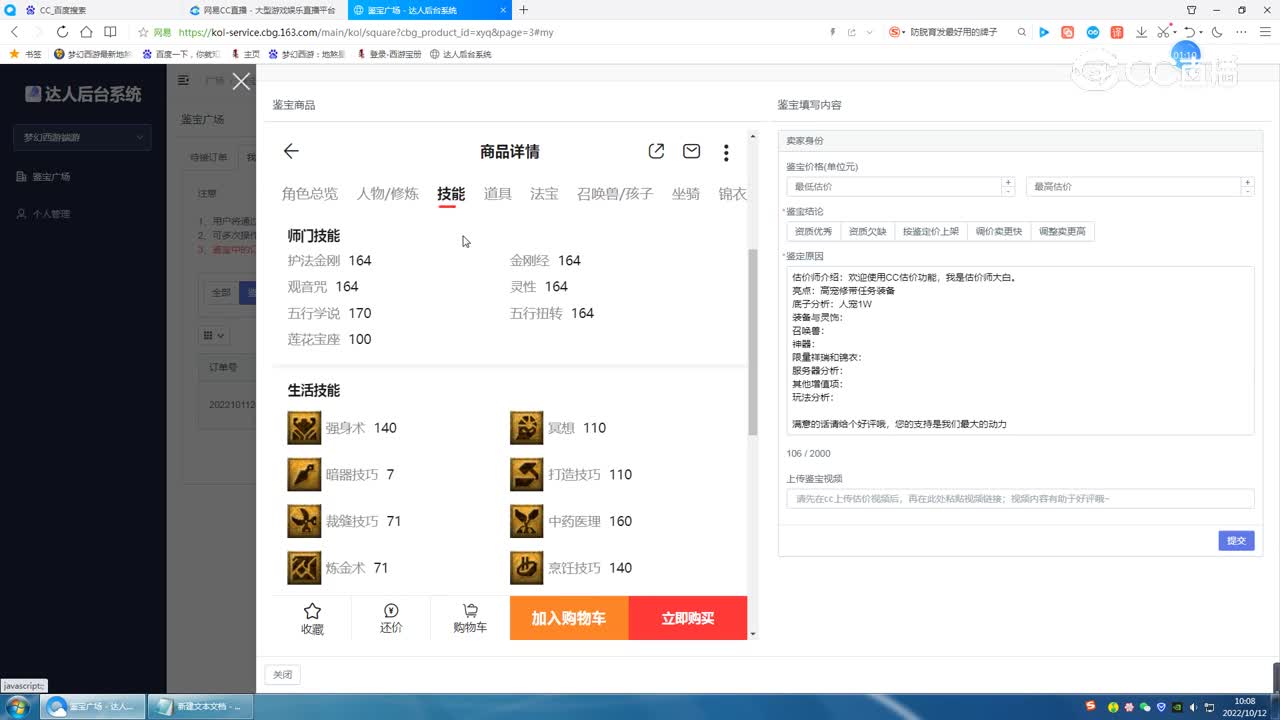Switch to 道具 tab
This screenshot has height=720, width=1280.
point(498,194)
